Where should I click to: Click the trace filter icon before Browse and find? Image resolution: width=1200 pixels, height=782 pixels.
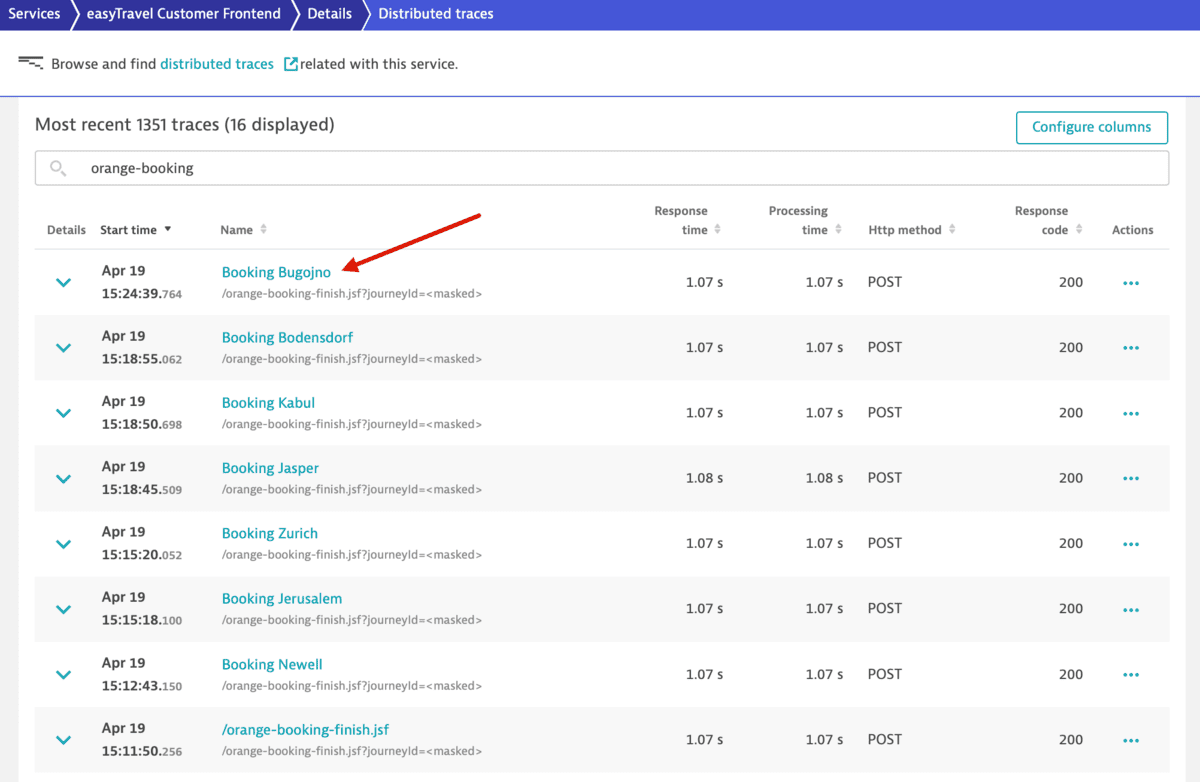(x=31, y=62)
